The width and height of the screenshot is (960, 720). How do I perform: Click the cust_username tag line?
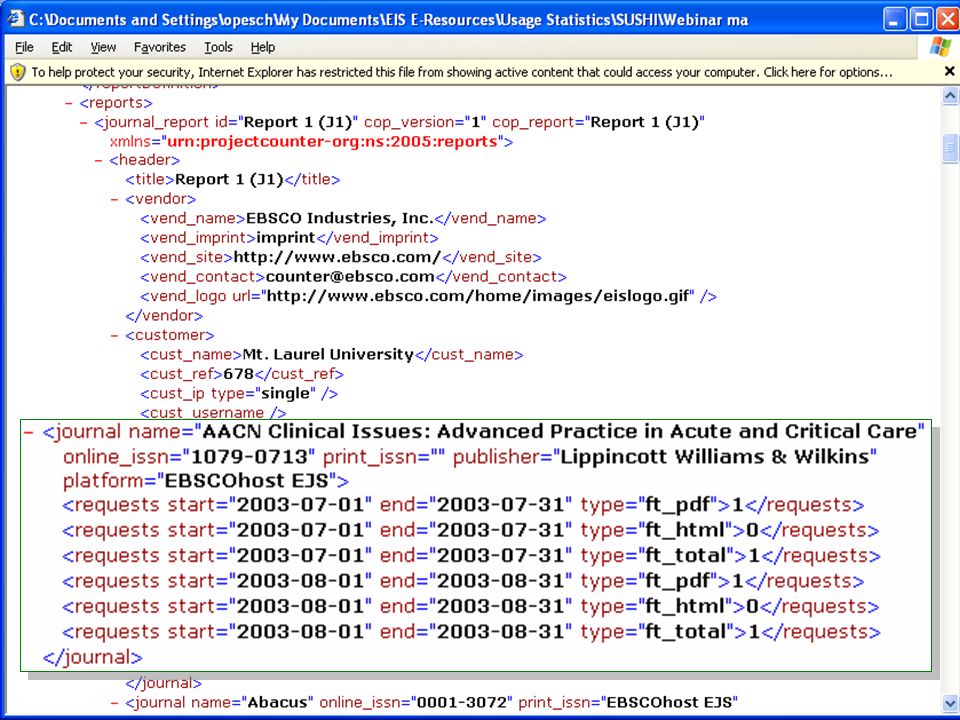pos(213,413)
